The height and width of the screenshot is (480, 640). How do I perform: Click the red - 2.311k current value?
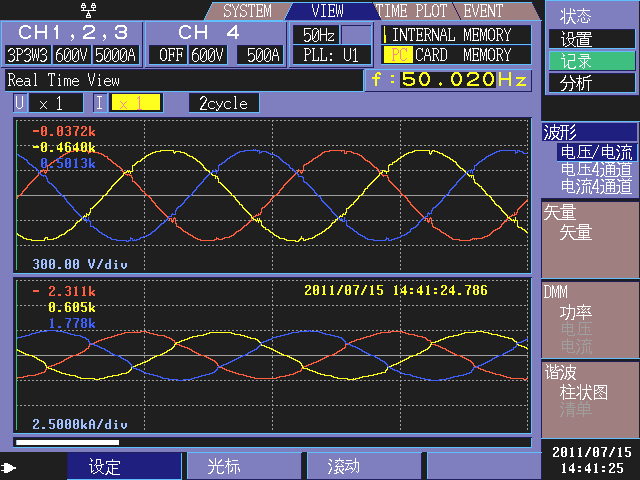[x=64, y=291]
